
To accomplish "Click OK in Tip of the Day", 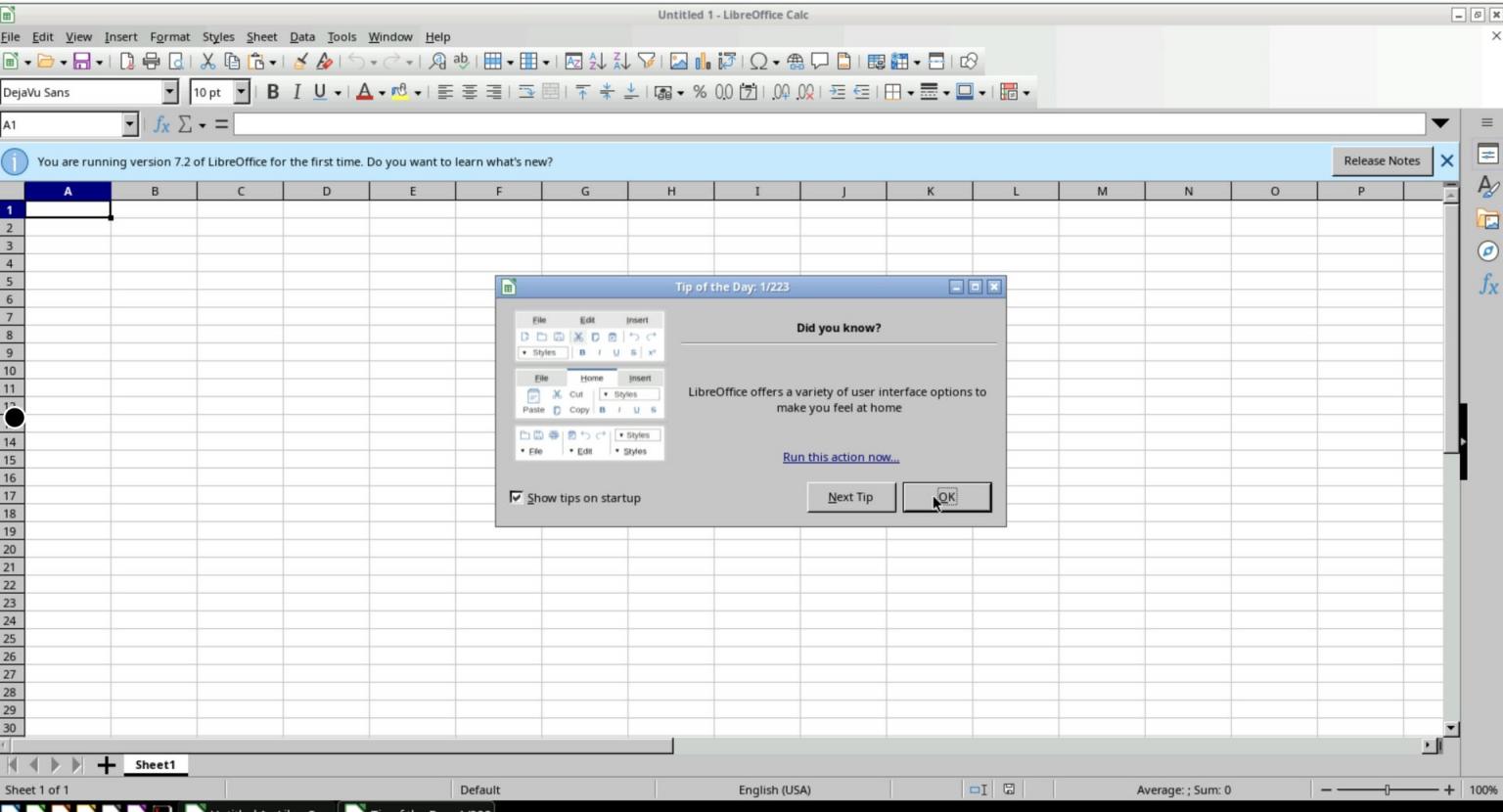I will [946, 497].
